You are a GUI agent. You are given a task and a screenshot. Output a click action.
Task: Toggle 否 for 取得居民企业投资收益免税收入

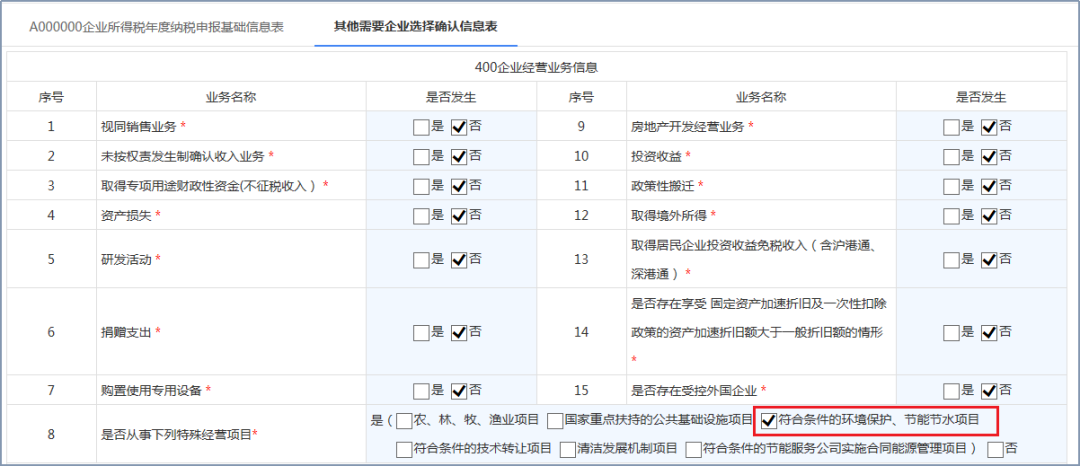(989, 260)
